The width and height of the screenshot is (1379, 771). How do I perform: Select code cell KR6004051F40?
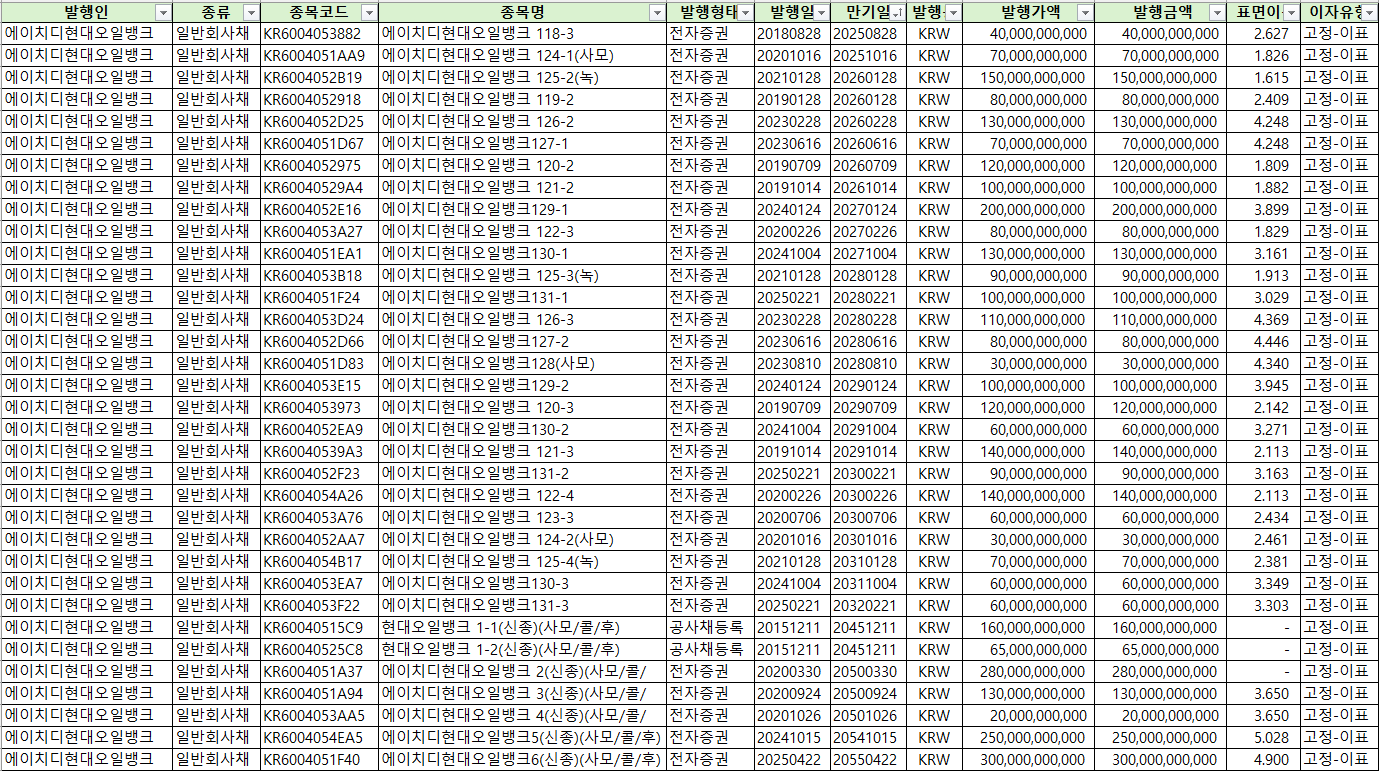319,759
